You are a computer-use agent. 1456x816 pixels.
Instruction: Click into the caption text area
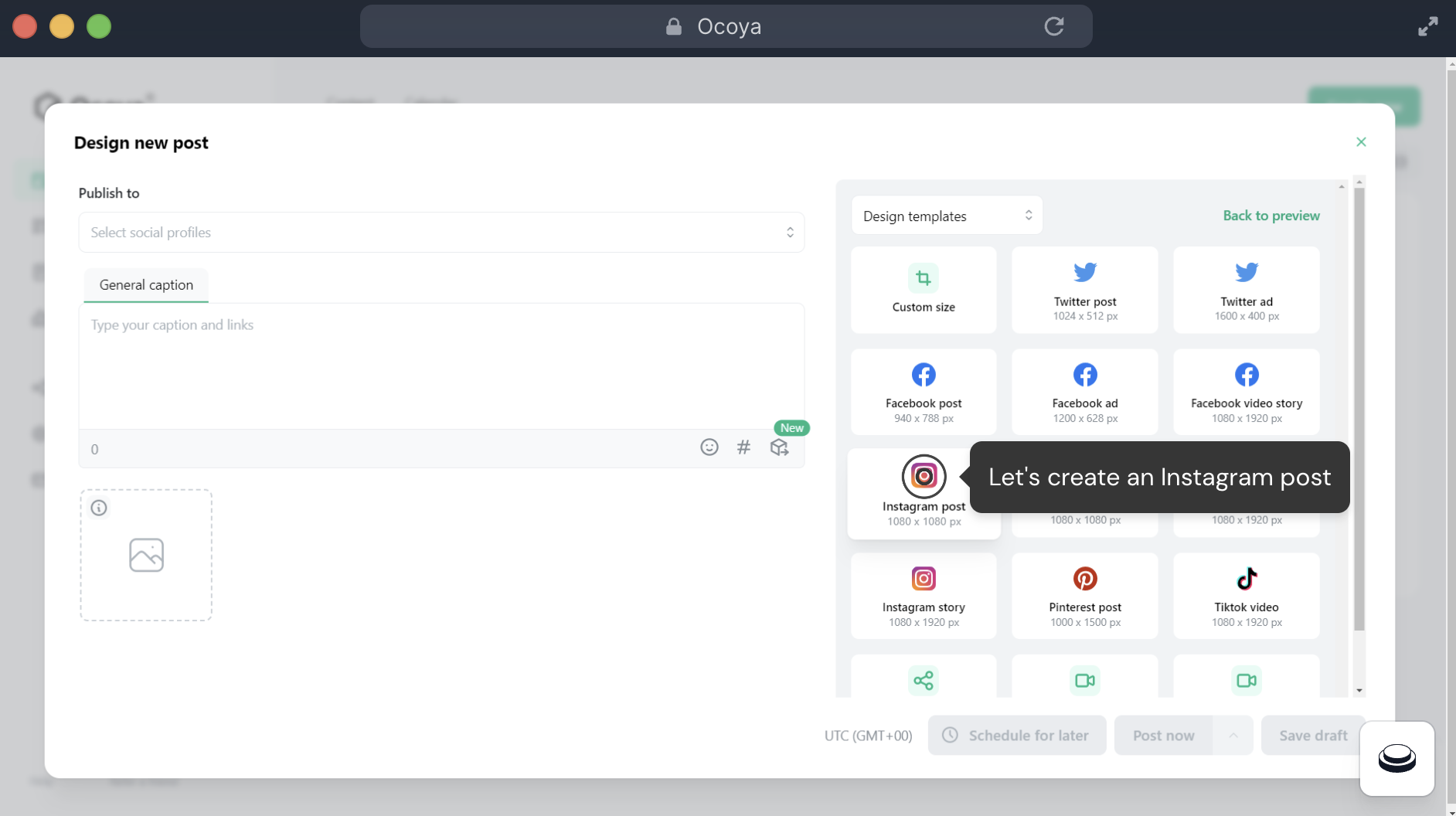click(x=441, y=366)
